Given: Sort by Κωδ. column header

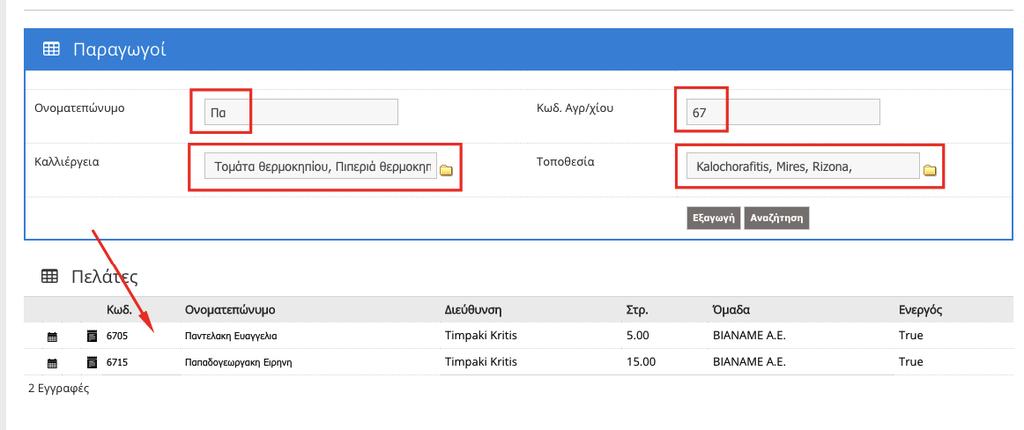Looking at the screenshot, I should point(120,310).
